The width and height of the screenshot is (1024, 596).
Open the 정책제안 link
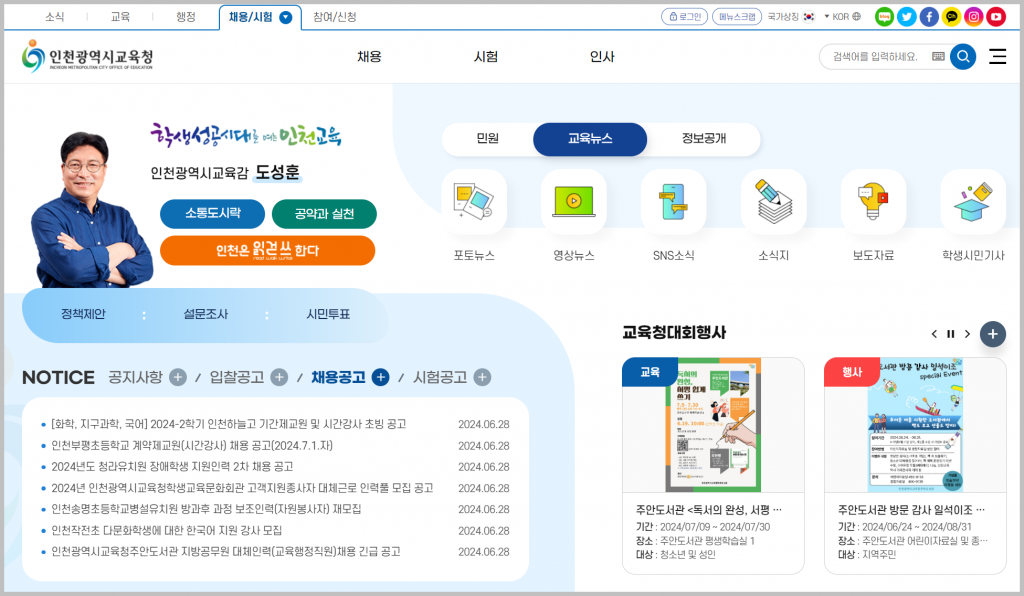coord(83,314)
